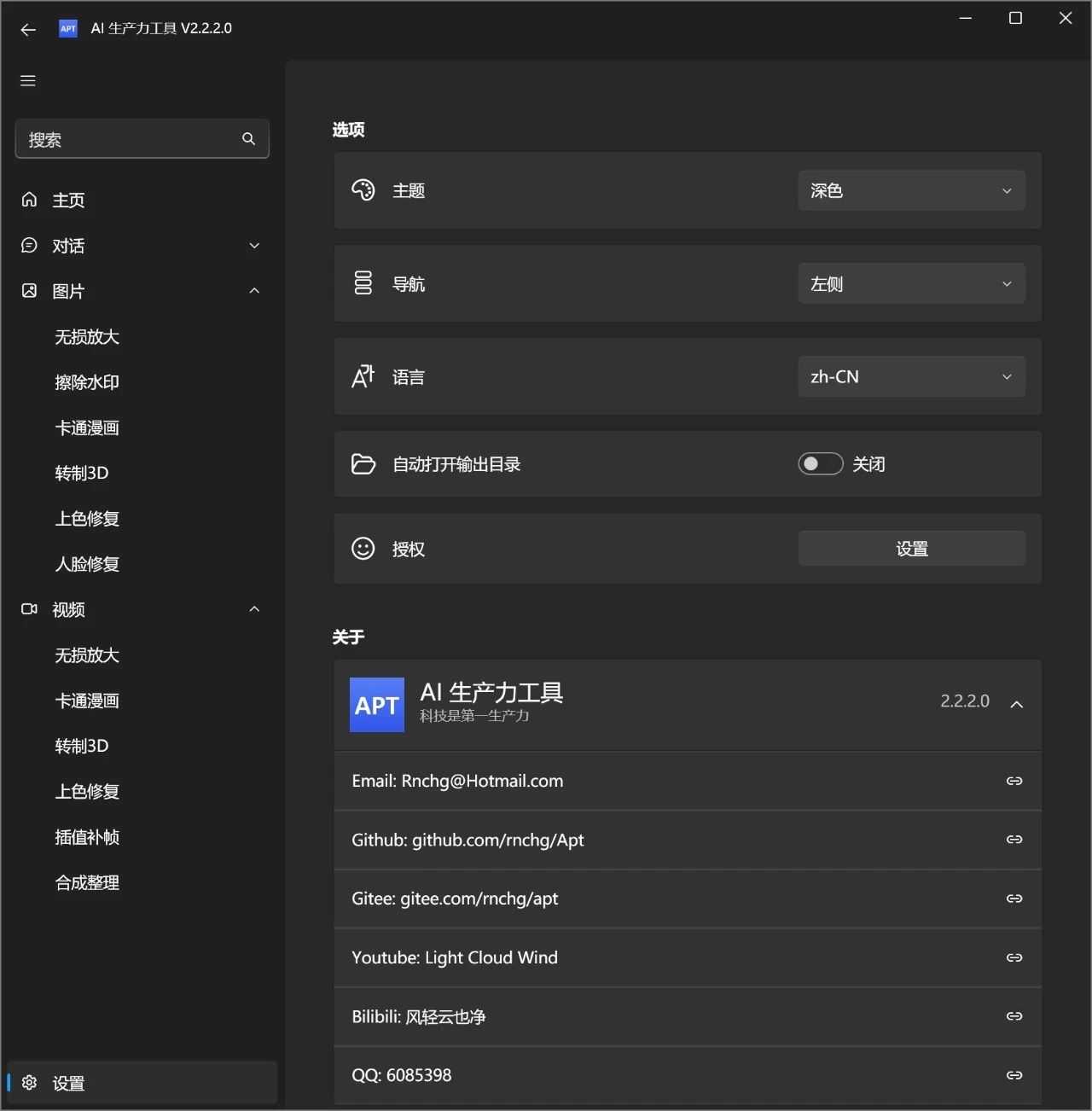The image size is (1092, 1111).
Task: Go to 主页 in the sidebar
Action: pyautogui.click(x=142, y=200)
